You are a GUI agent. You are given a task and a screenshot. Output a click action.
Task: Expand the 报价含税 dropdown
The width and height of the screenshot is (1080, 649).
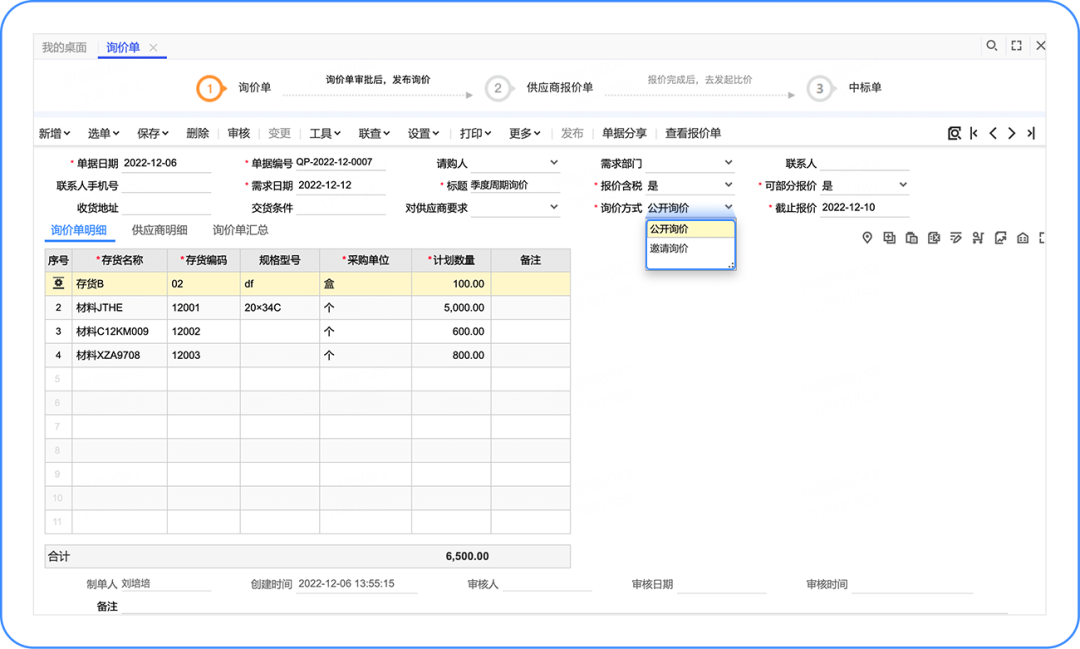(728, 185)
